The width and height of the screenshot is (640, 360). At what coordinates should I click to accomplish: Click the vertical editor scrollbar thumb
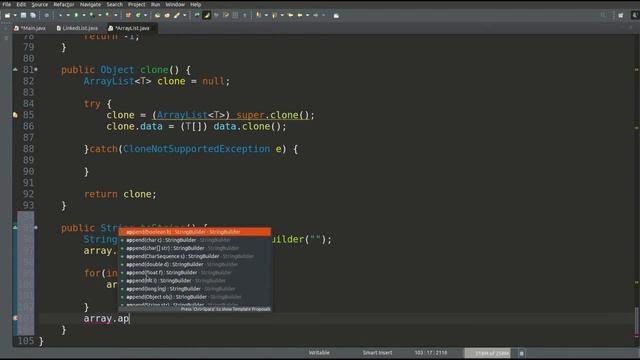click(636, 321)
